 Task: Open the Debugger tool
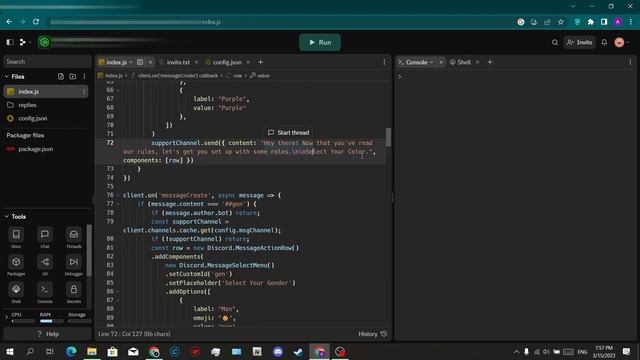pyautogui.click(x=74, y=265)
